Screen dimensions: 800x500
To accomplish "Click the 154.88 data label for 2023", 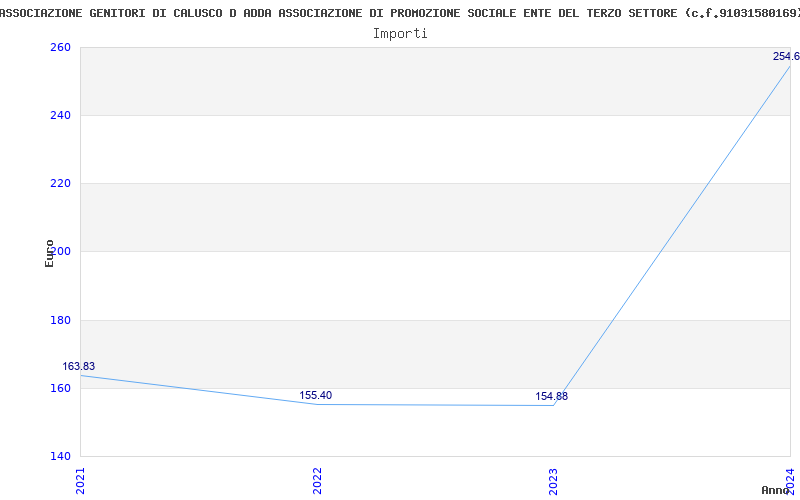I will tap(552, 396).
